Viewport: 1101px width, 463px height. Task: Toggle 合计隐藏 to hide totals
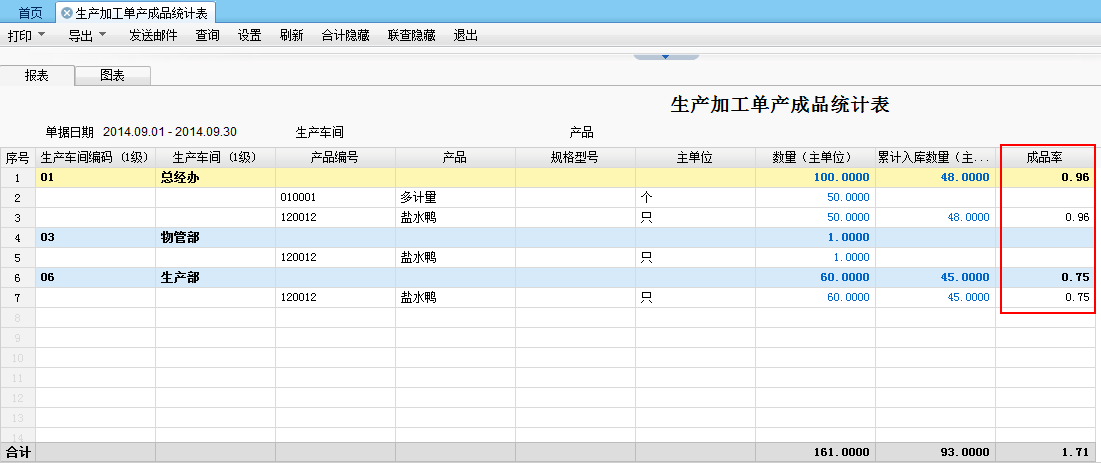click(345, 36)
